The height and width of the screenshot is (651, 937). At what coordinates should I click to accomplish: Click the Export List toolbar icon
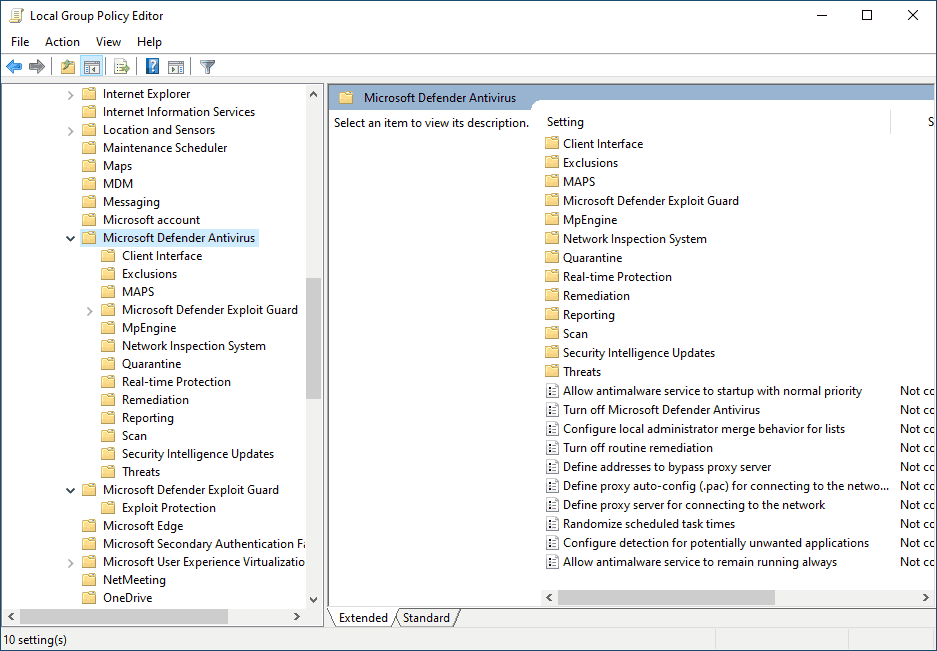(121, 66)
